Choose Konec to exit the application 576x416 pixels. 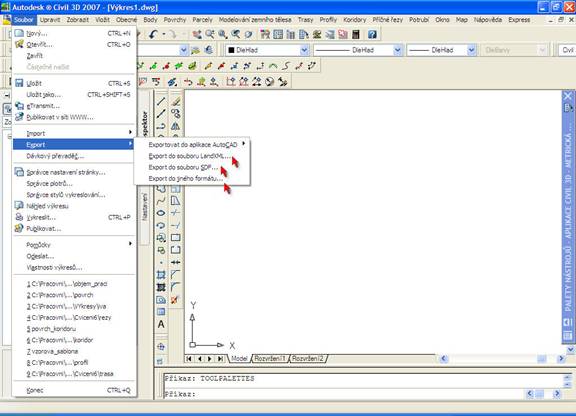tap(74, 390)
